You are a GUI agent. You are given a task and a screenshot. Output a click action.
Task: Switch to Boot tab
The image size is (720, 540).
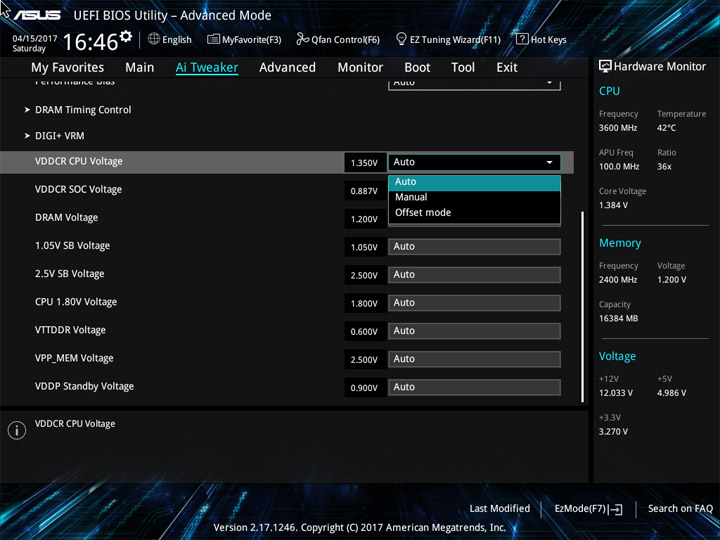point(417,68)
